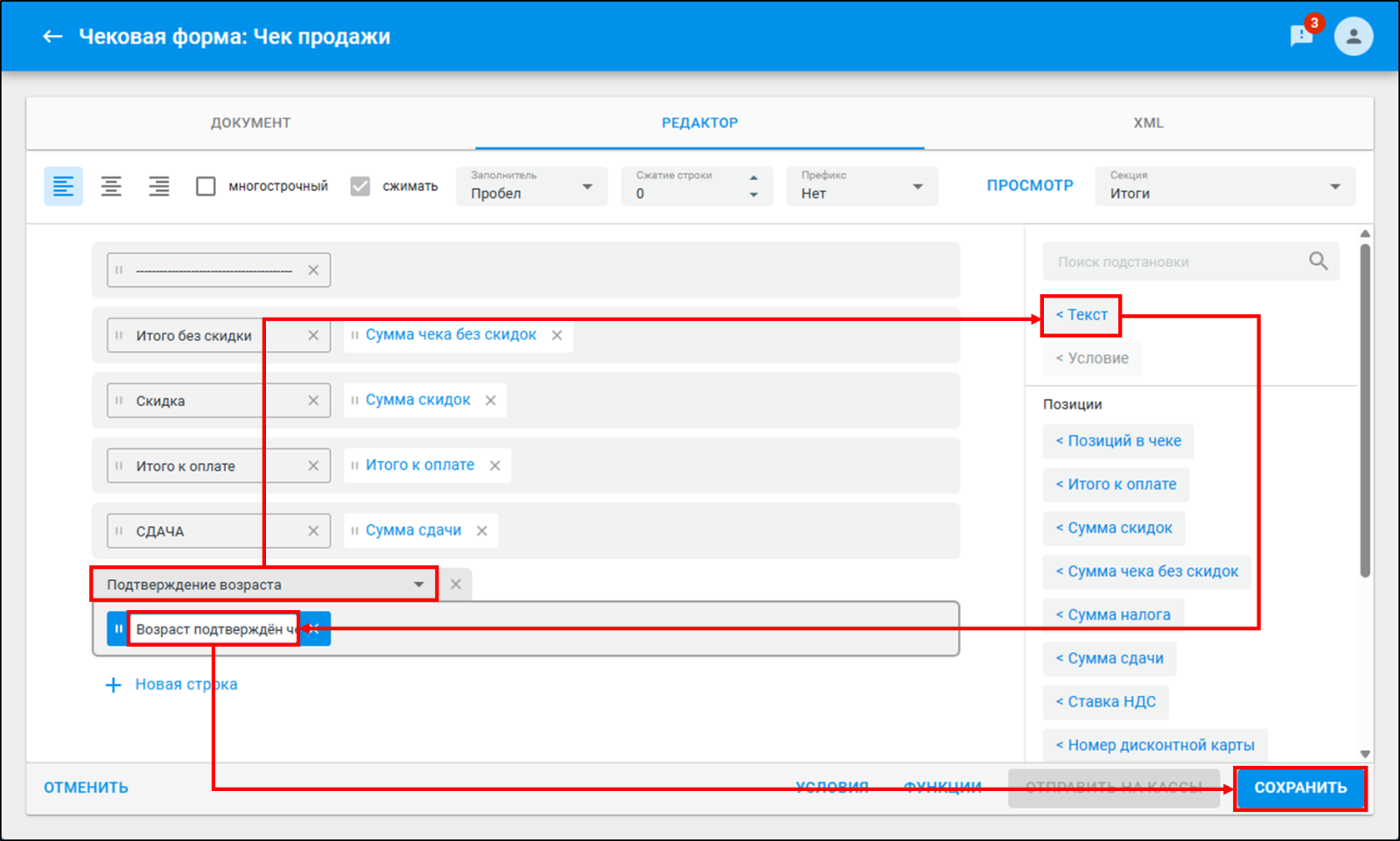Image resolution: width=1400 pixels, height=841 pixels.
Task: Enable the 'многострочный' checkbox
Action: coord(206,186)
